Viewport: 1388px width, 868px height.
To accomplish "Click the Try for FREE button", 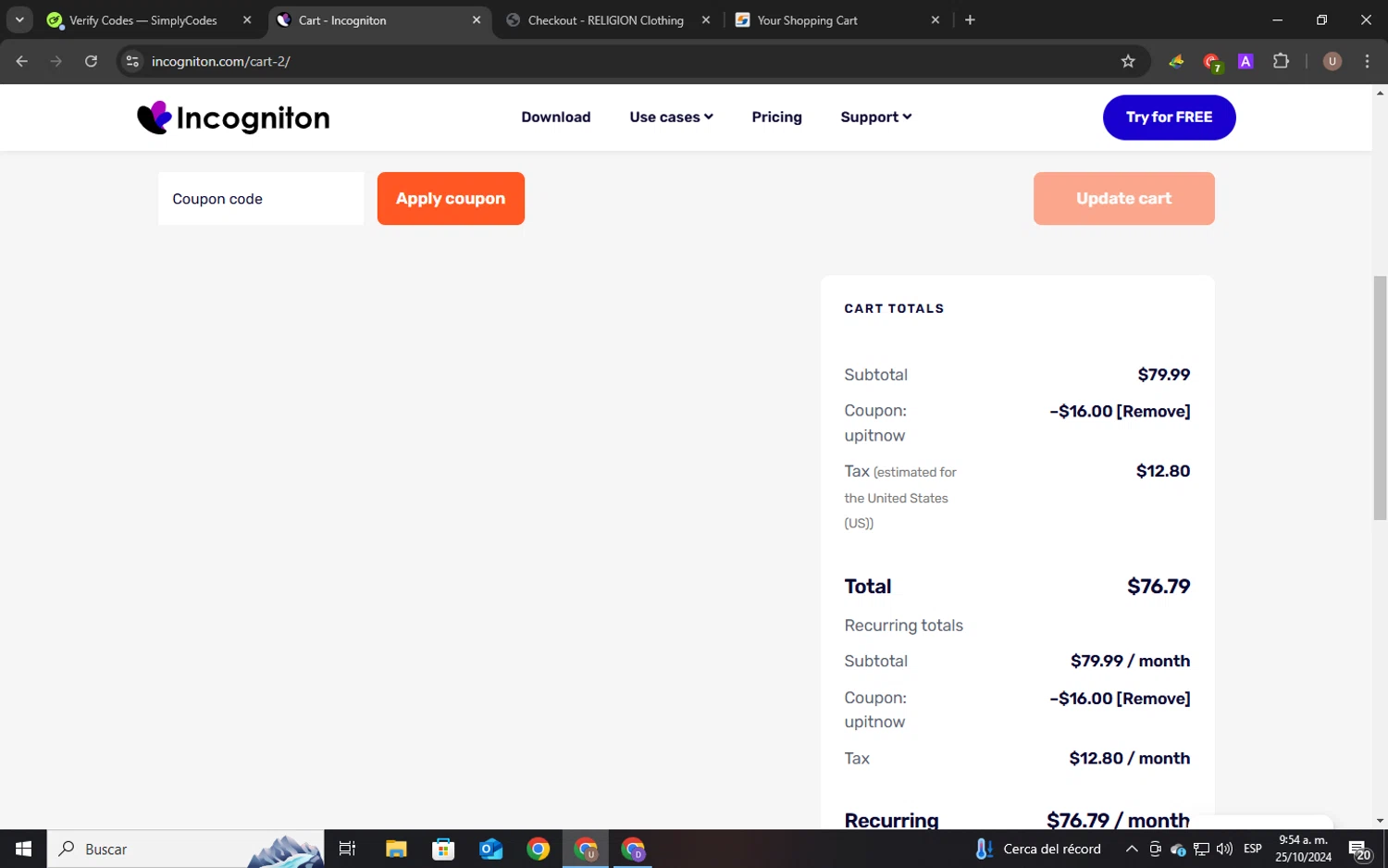I will coord(1169,118).
